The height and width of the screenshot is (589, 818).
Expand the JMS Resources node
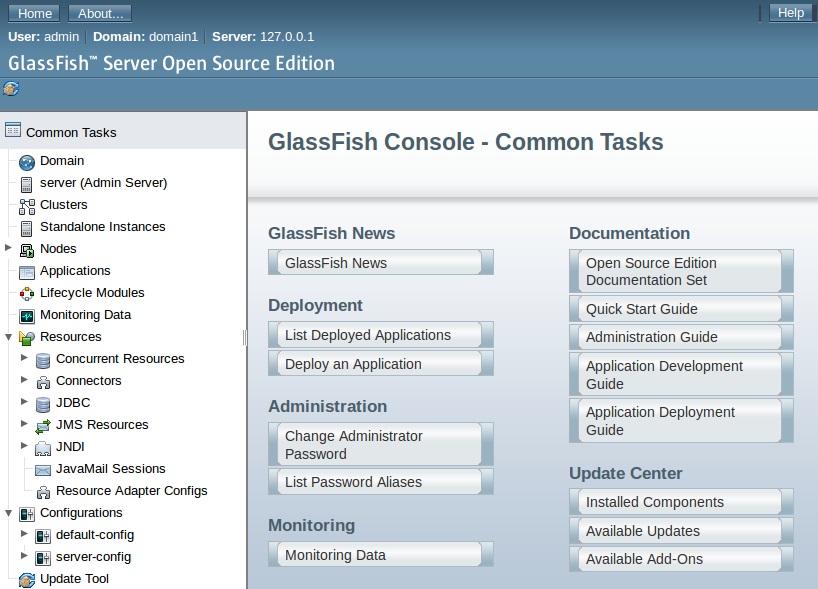24,423
